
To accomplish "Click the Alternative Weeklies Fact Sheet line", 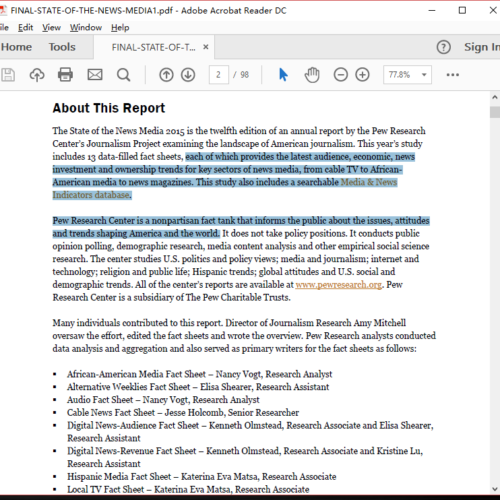I will (x=198, y=387).
